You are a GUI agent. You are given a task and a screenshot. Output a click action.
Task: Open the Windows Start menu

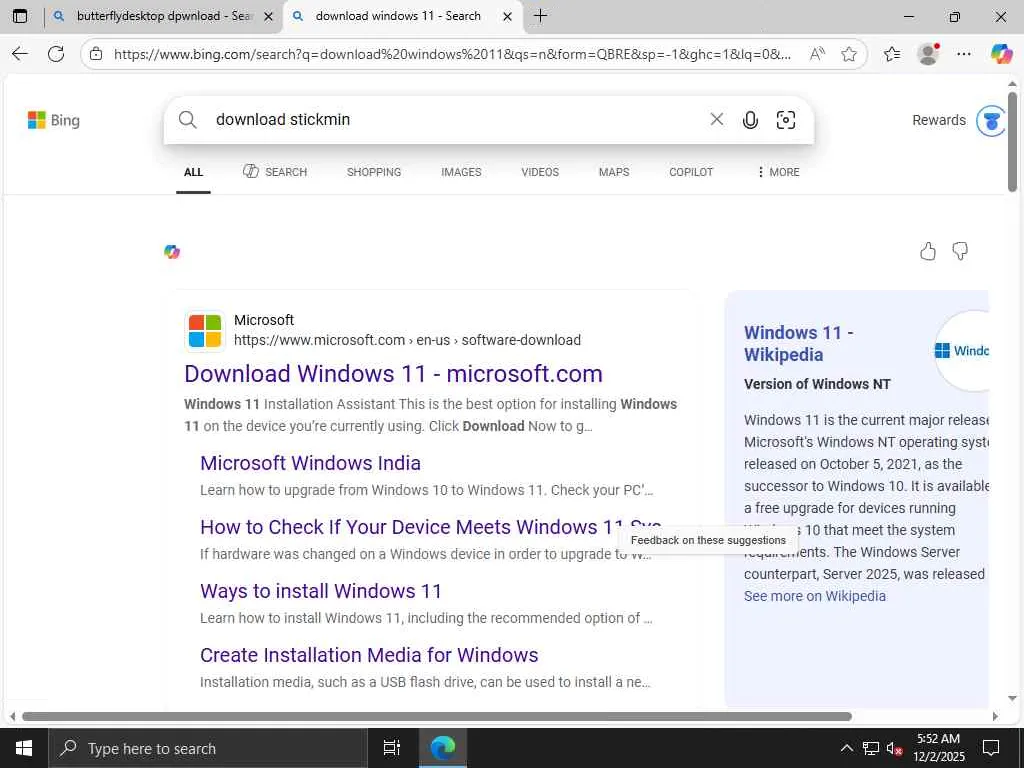(24, 748)
